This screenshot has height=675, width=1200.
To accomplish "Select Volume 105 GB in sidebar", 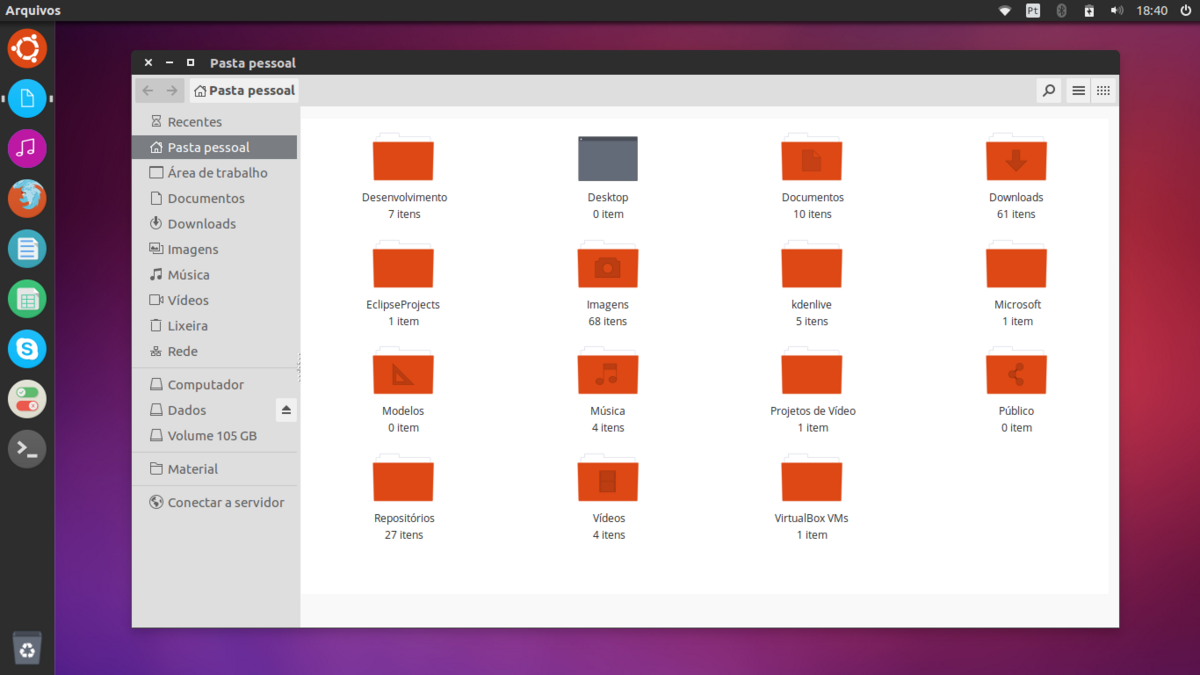I will pyautogui.click(x=214, y=435).
